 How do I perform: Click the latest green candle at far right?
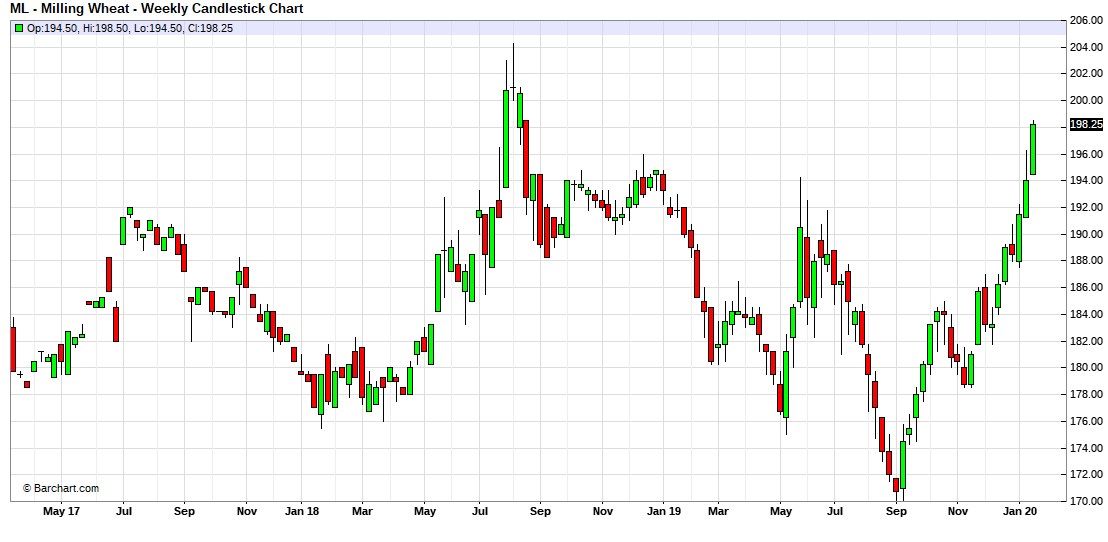point(1033,149)
